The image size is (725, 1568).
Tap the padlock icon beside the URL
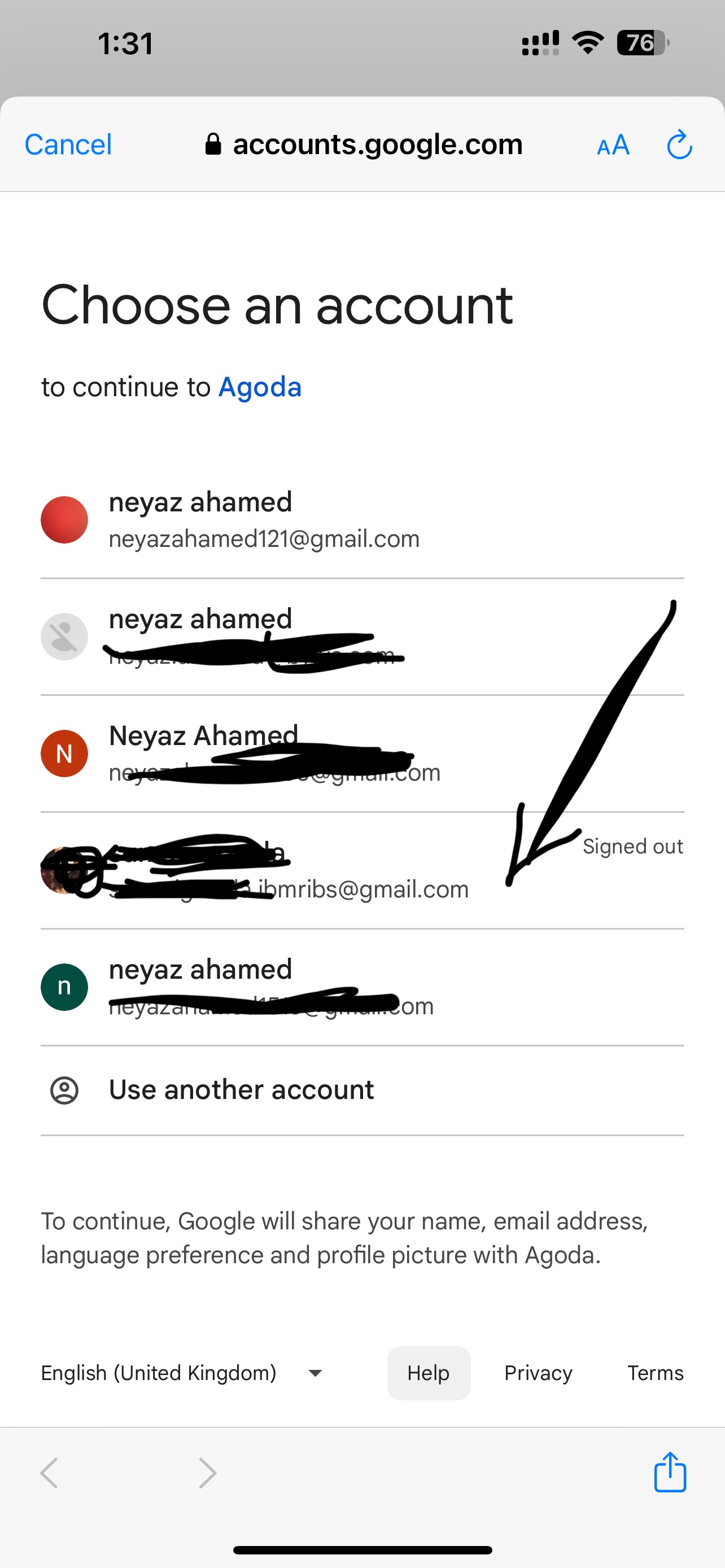[212, 144]
